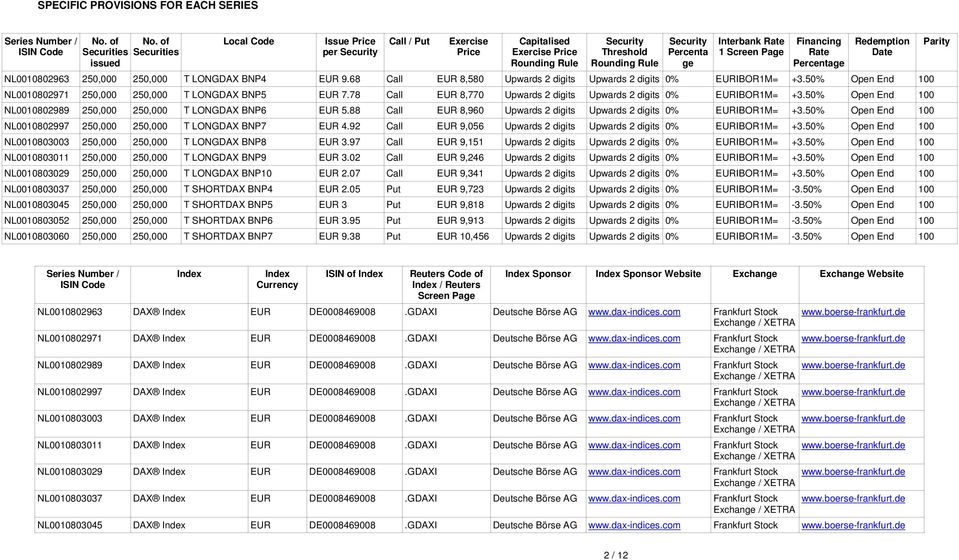The image size is (959, 560).
Task: Click local code T SHORTDAX BNP4
Action: (x=228, y=190)
